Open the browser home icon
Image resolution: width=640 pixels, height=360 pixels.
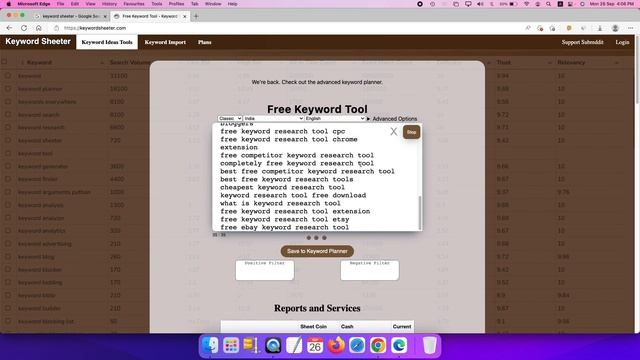[x=39, y=28]
